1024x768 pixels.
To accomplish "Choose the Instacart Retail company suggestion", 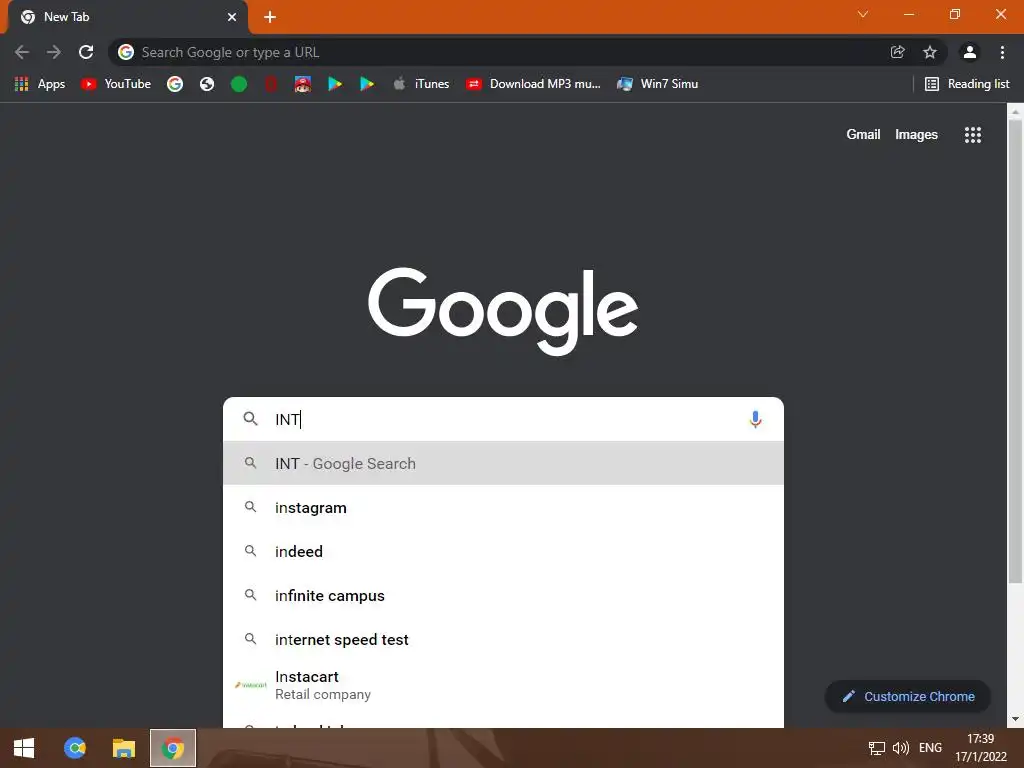I will coord(504,685).
